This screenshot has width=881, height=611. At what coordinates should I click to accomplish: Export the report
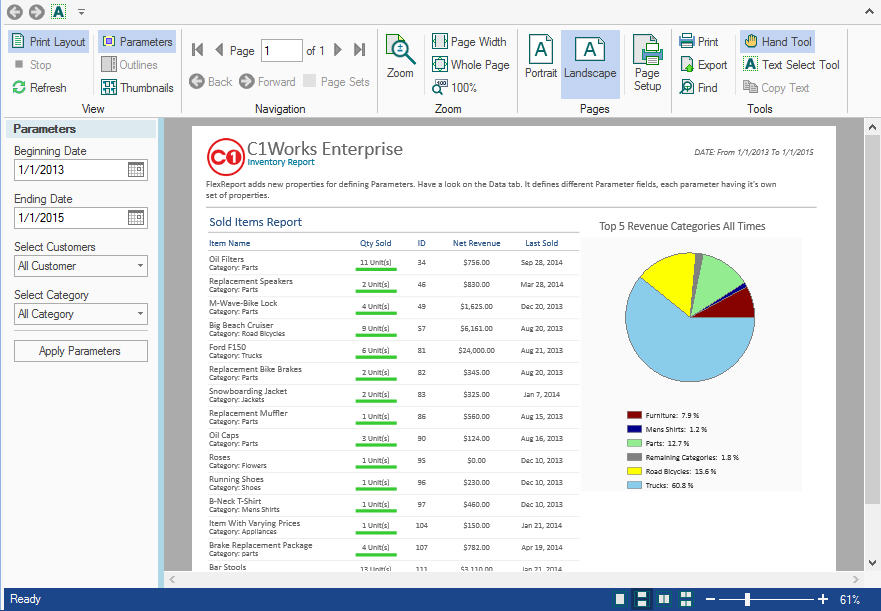click(703, 65)
